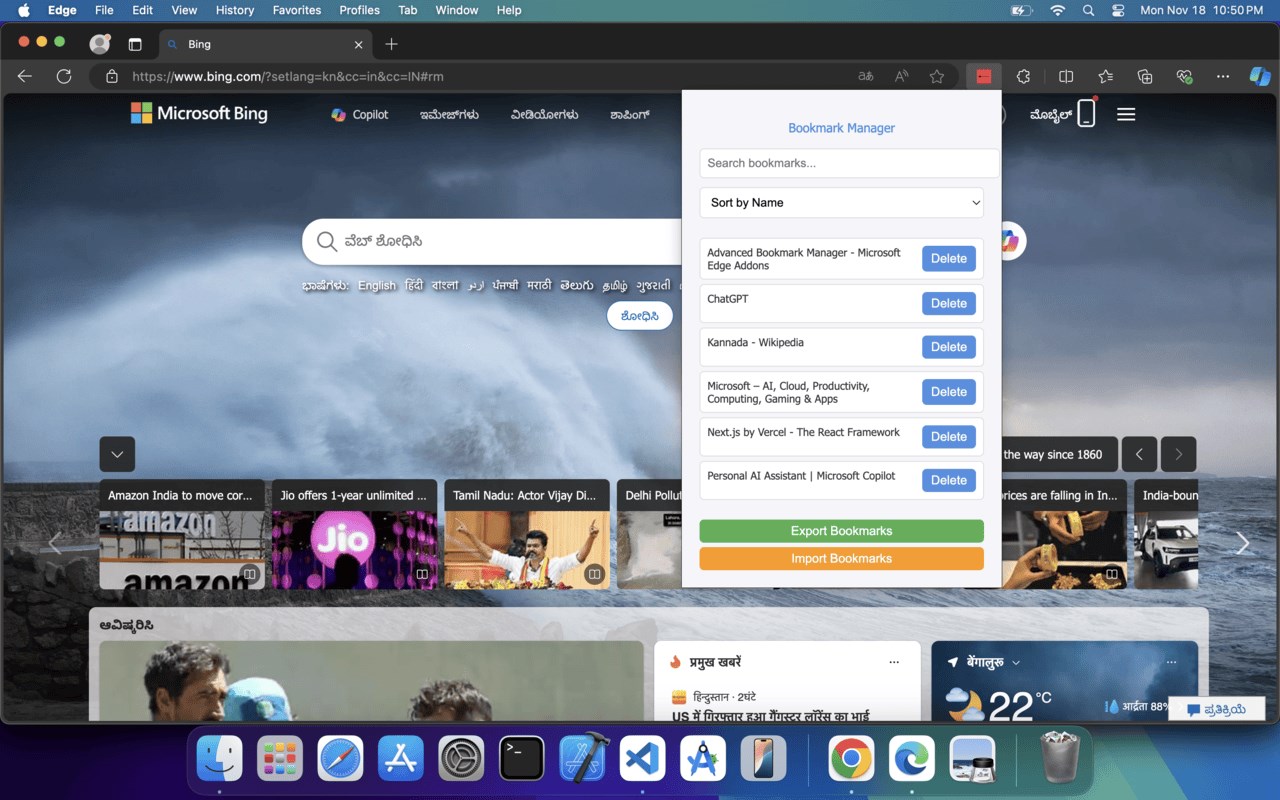Delete the Microsoft AI, Cloud bookmark
The height and width of the screenshot is (800, 1280).
[x=949, y=391]
